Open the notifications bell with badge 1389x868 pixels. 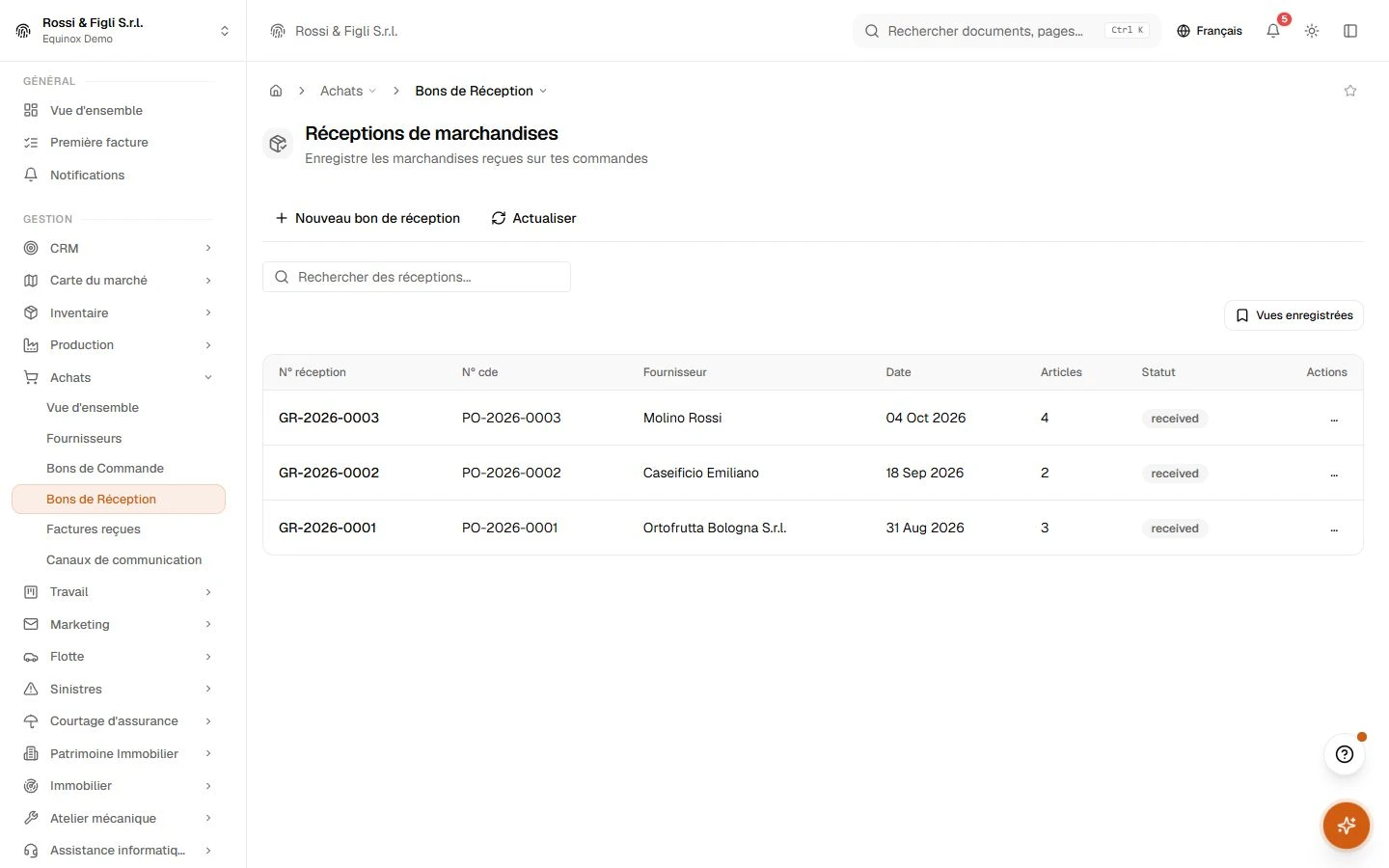pyautogui.click(x=1273, y=31)
